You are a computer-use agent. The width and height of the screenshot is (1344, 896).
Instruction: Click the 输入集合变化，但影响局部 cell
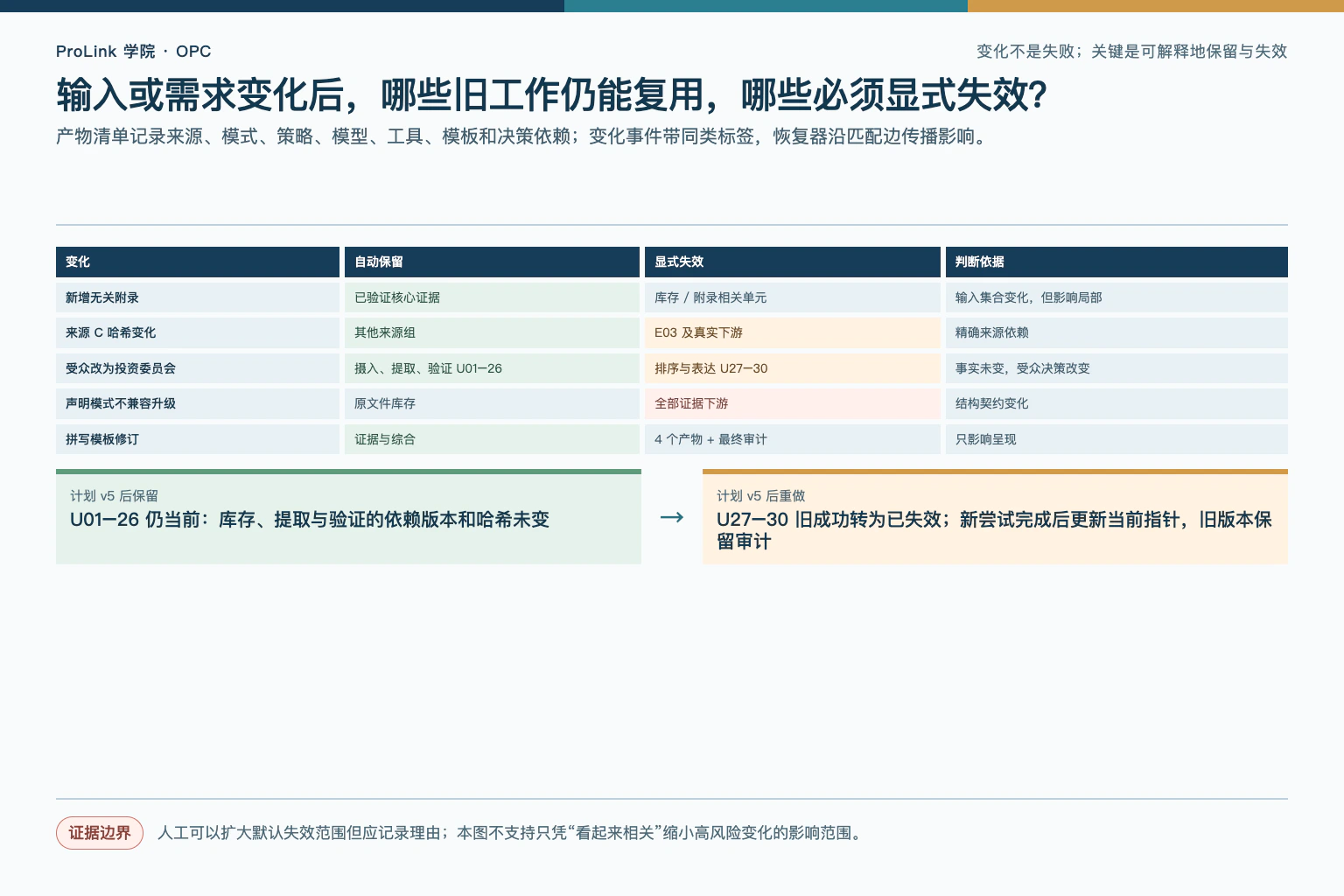1116,297
